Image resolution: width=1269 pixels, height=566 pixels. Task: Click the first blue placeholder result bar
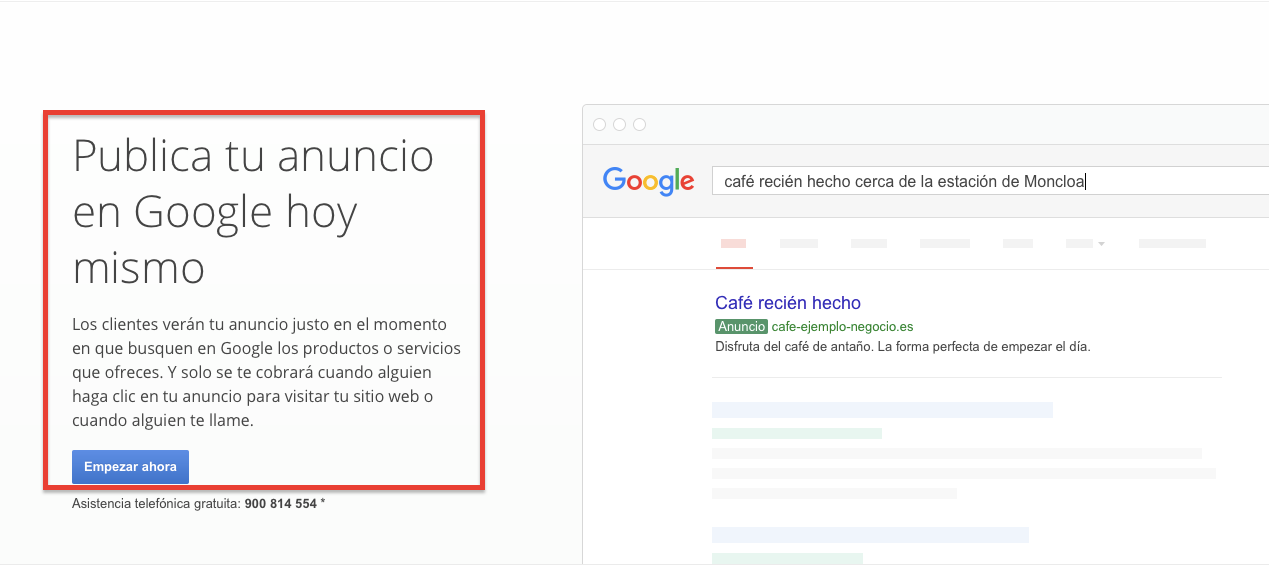(x=882, y=410)
